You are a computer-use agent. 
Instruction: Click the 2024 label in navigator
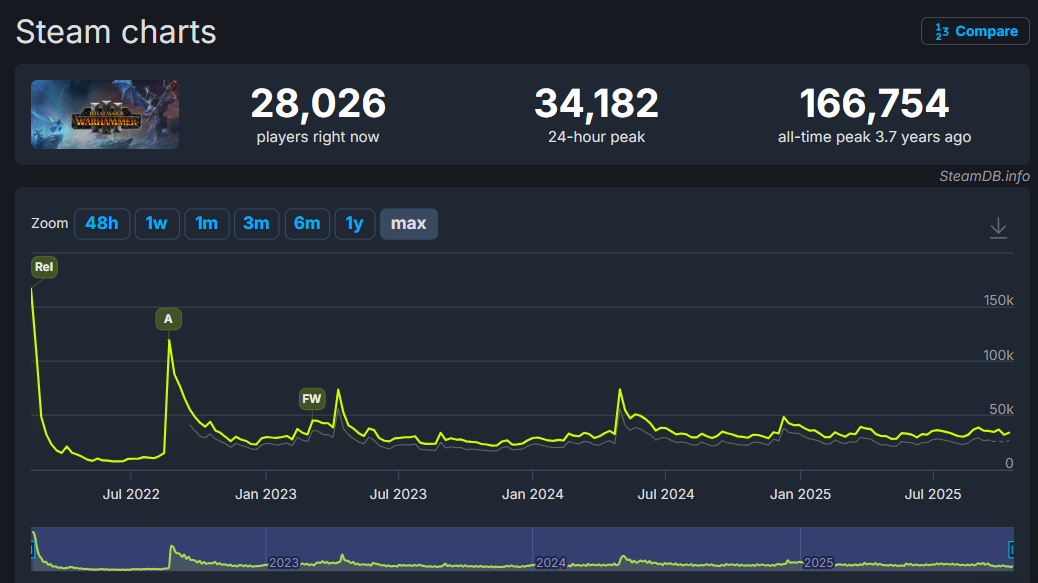551,562
